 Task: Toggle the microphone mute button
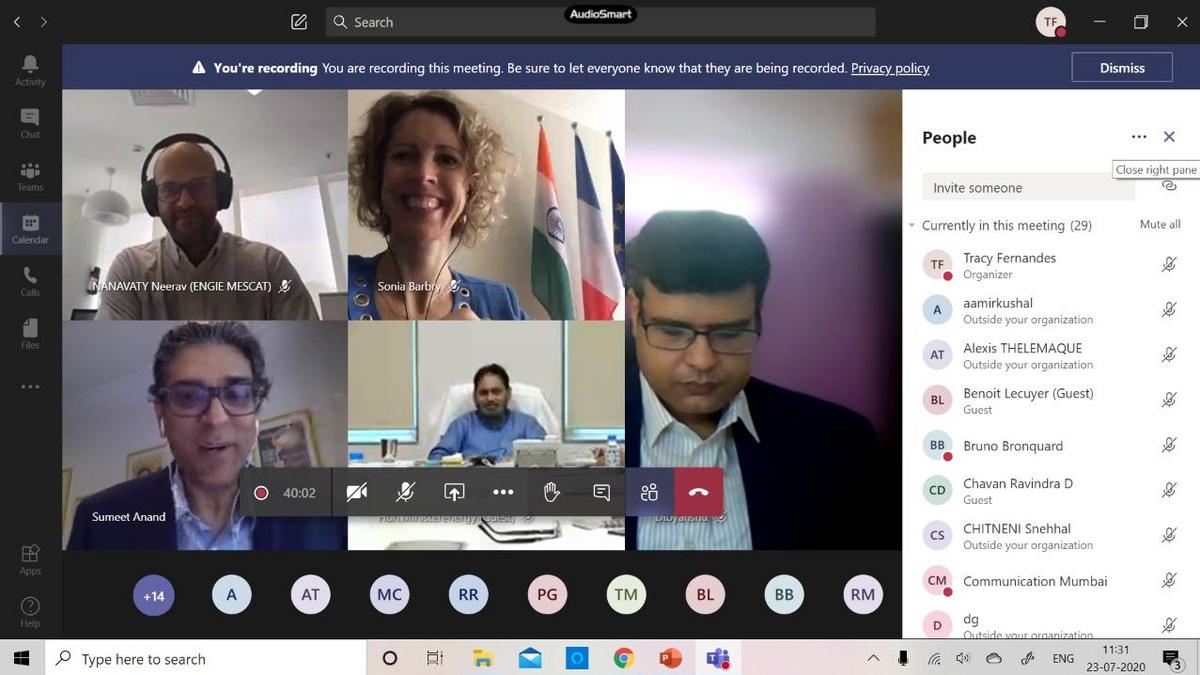tap(405, 492)
